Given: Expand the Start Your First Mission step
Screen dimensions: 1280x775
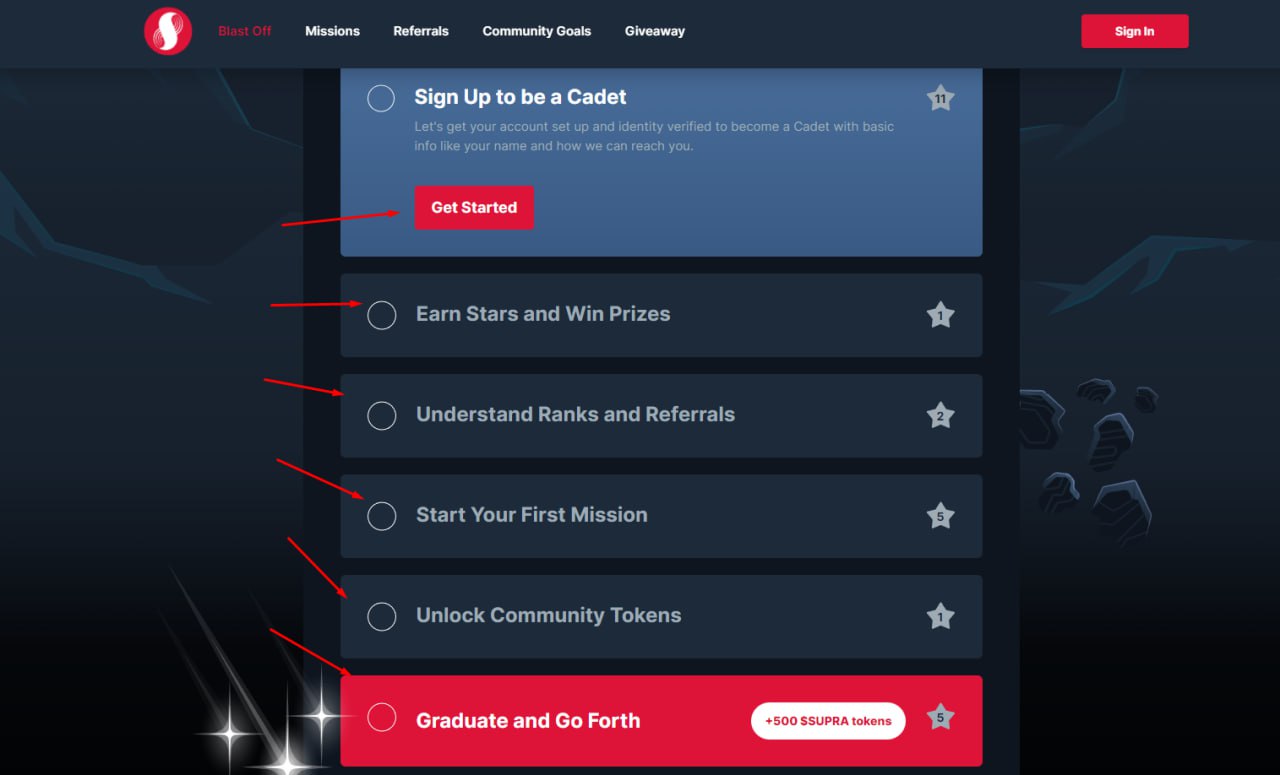Looking at the screenshot, I should (x=531, y=515).
